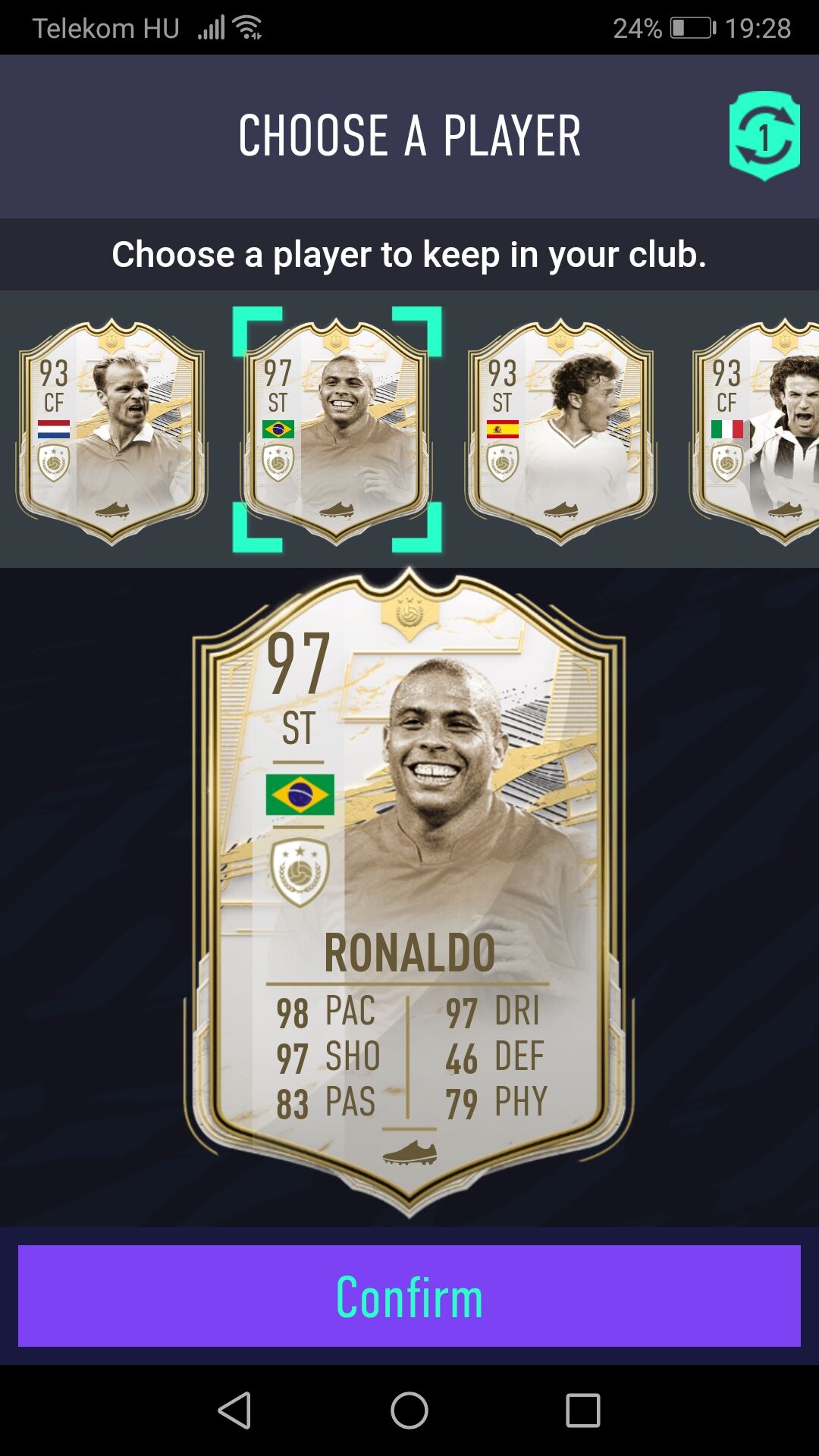The width and height of the screenshot is (819, 1456).
Task: Select the Brazil 97 ST Ronaldo thumbnail
Action: [x=336, y=431]
